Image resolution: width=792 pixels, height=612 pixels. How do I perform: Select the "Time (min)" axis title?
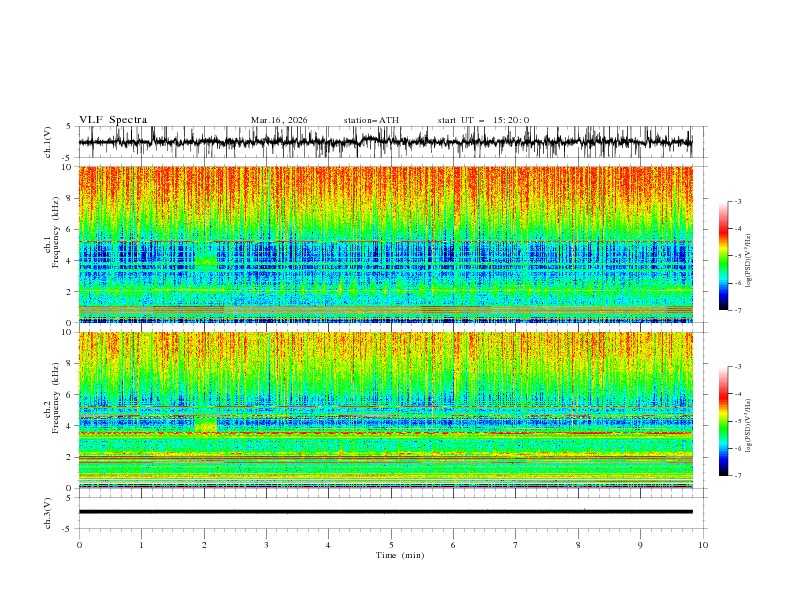tap(400, 555)
